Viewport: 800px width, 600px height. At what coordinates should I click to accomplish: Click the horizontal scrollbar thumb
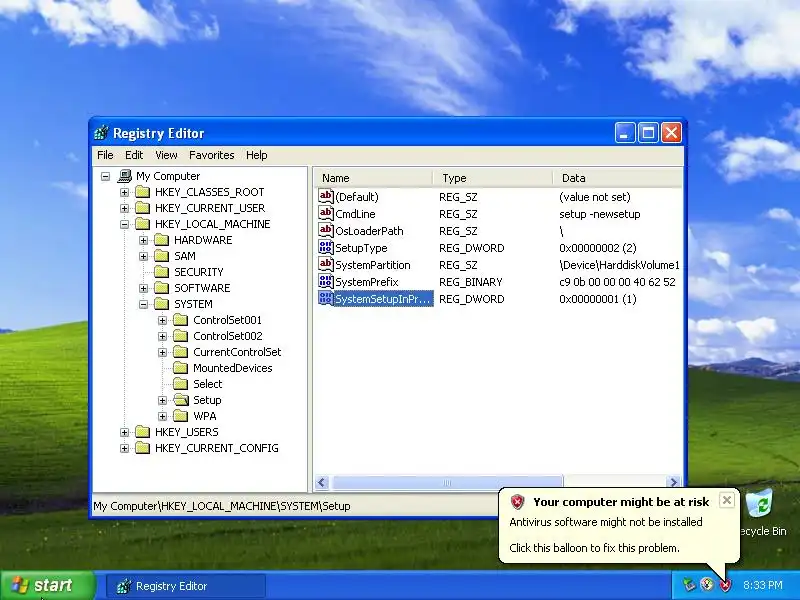[447, 482]
